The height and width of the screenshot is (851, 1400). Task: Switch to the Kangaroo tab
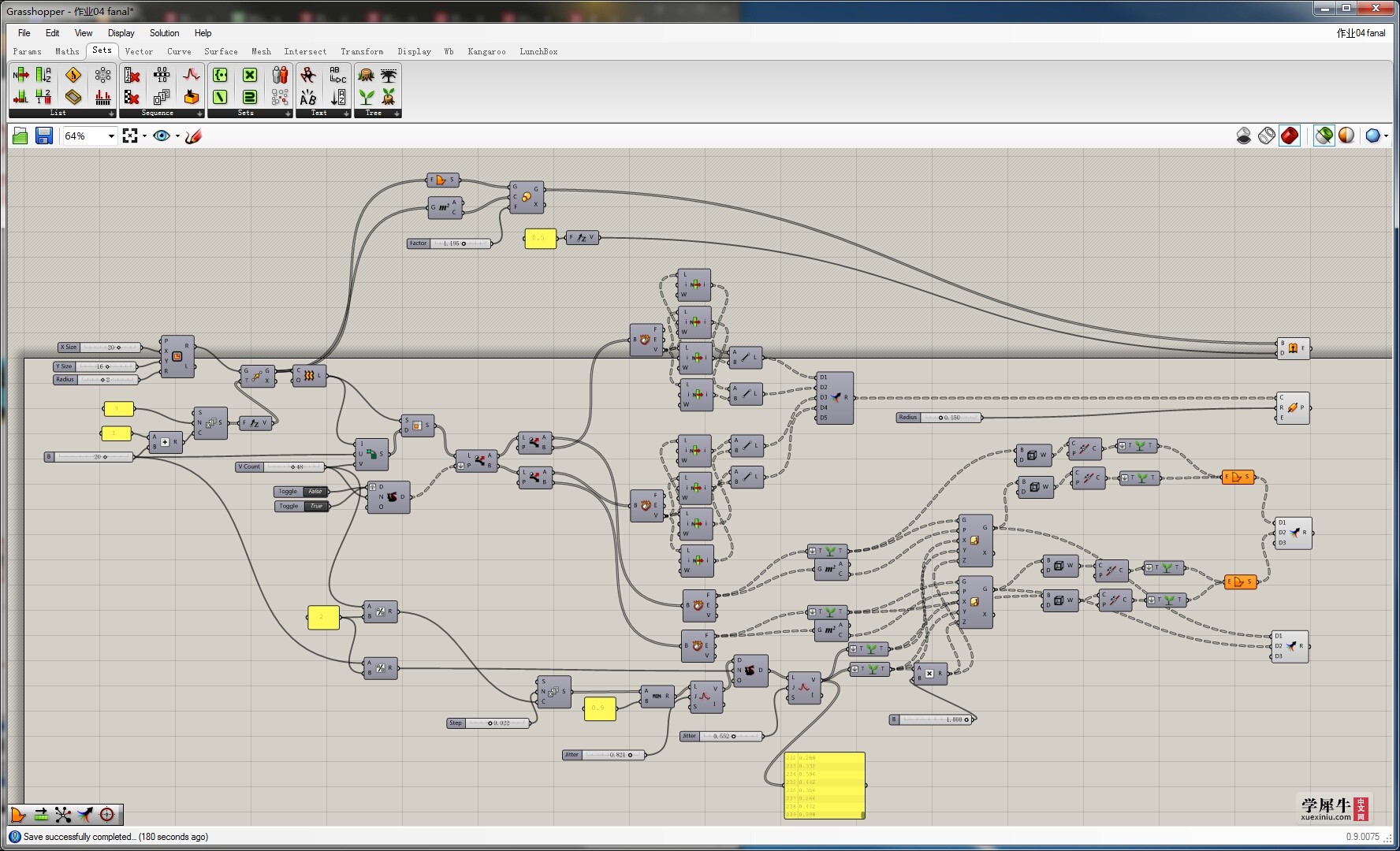coord(486,51)
